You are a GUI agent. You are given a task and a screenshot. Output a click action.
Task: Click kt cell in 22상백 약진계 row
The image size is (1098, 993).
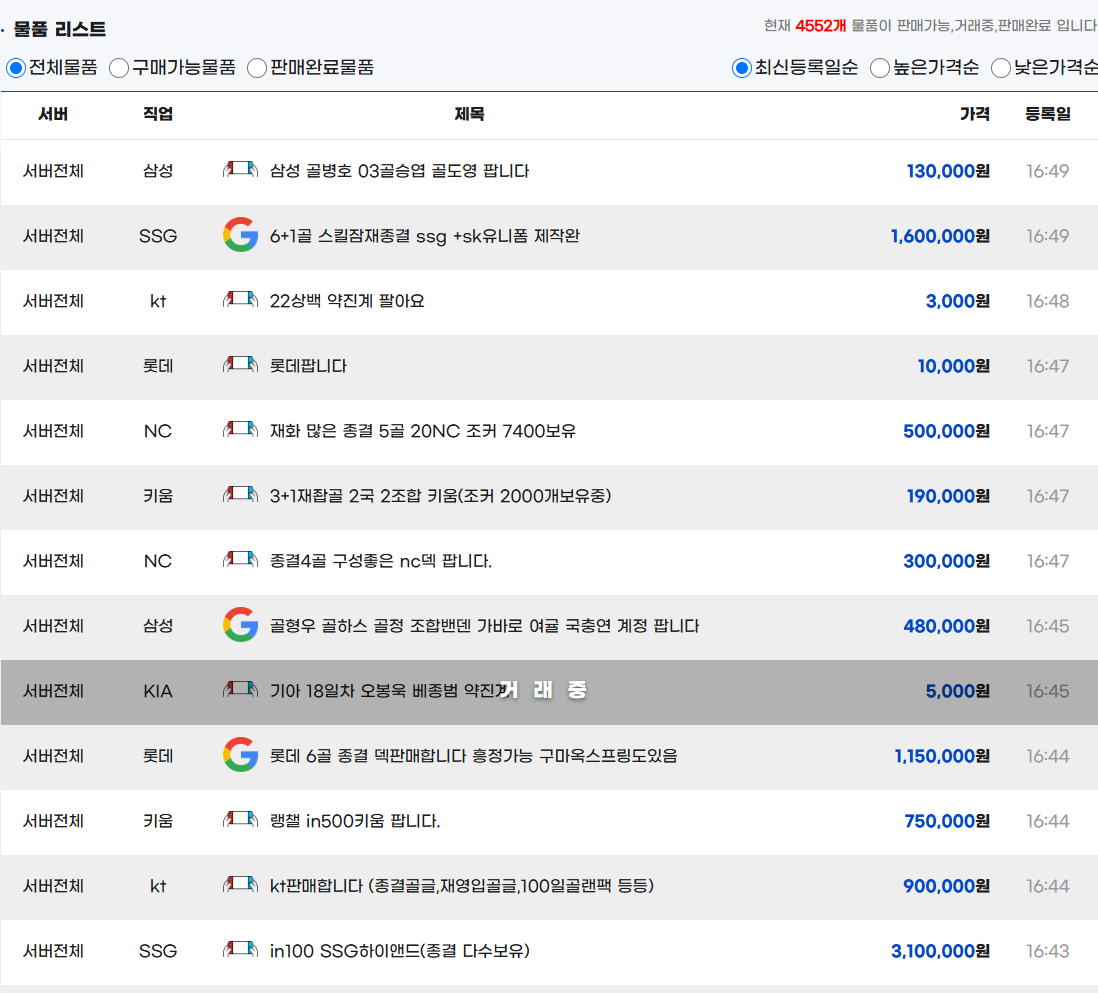click(158, 301)
